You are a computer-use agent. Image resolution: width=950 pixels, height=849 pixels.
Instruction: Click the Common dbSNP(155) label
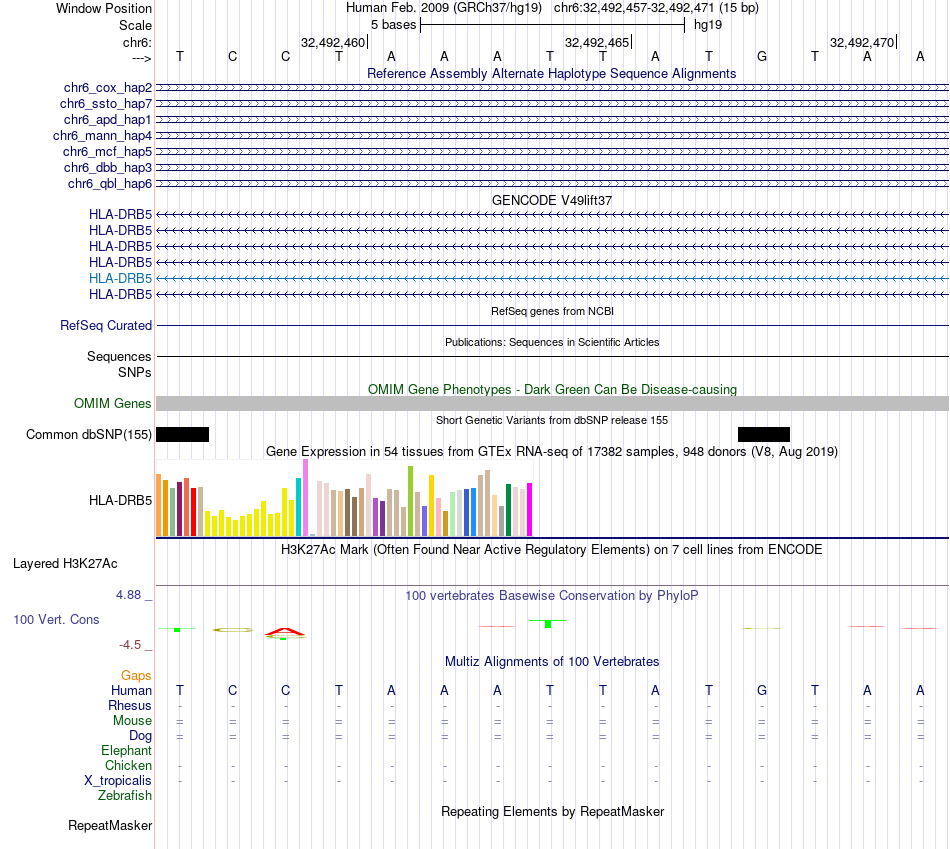89,434
